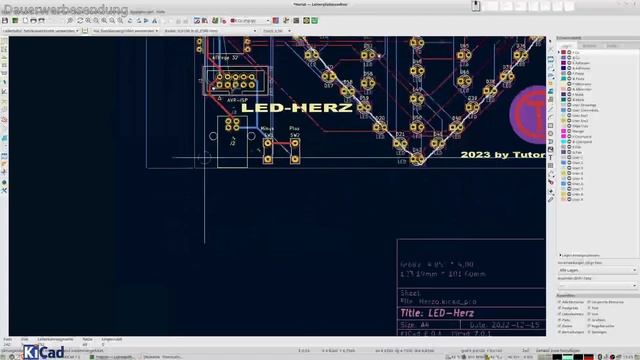
Task: Open the track width dropdown
Action: [40, 31]
